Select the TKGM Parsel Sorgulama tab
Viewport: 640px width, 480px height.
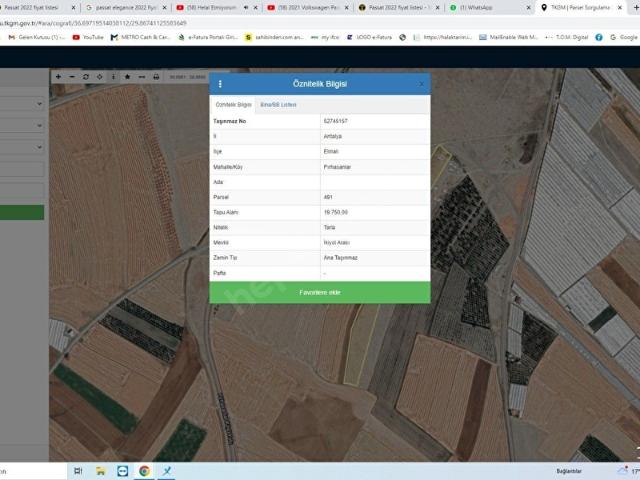tap(580, 7)
